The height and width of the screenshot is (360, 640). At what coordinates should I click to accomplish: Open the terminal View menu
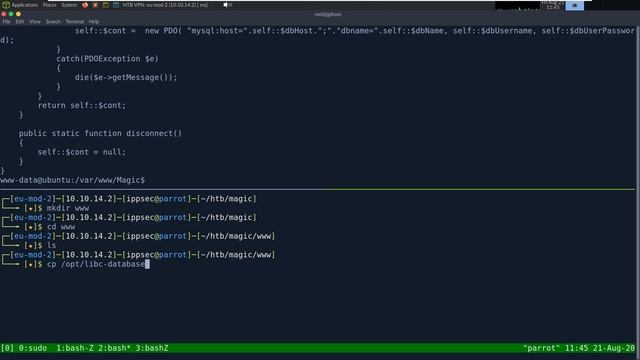[35, 22]
